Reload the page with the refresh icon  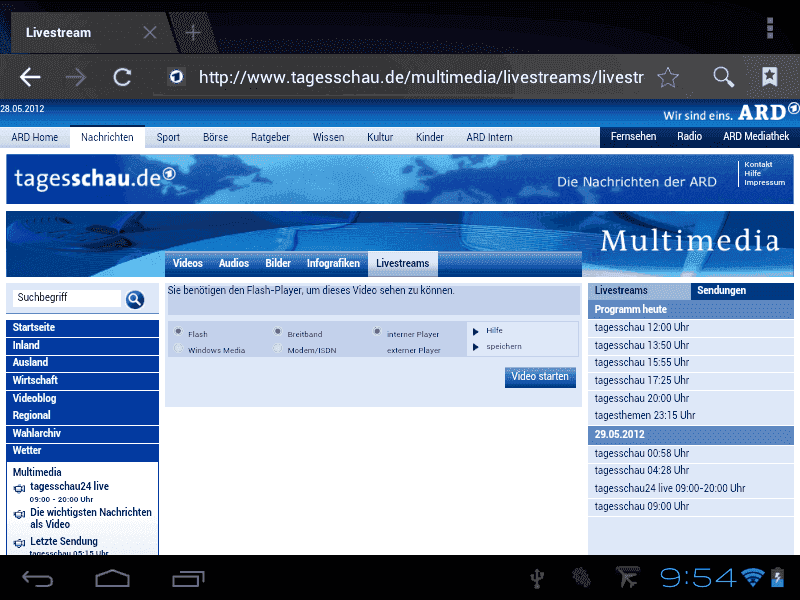[122, 78]
